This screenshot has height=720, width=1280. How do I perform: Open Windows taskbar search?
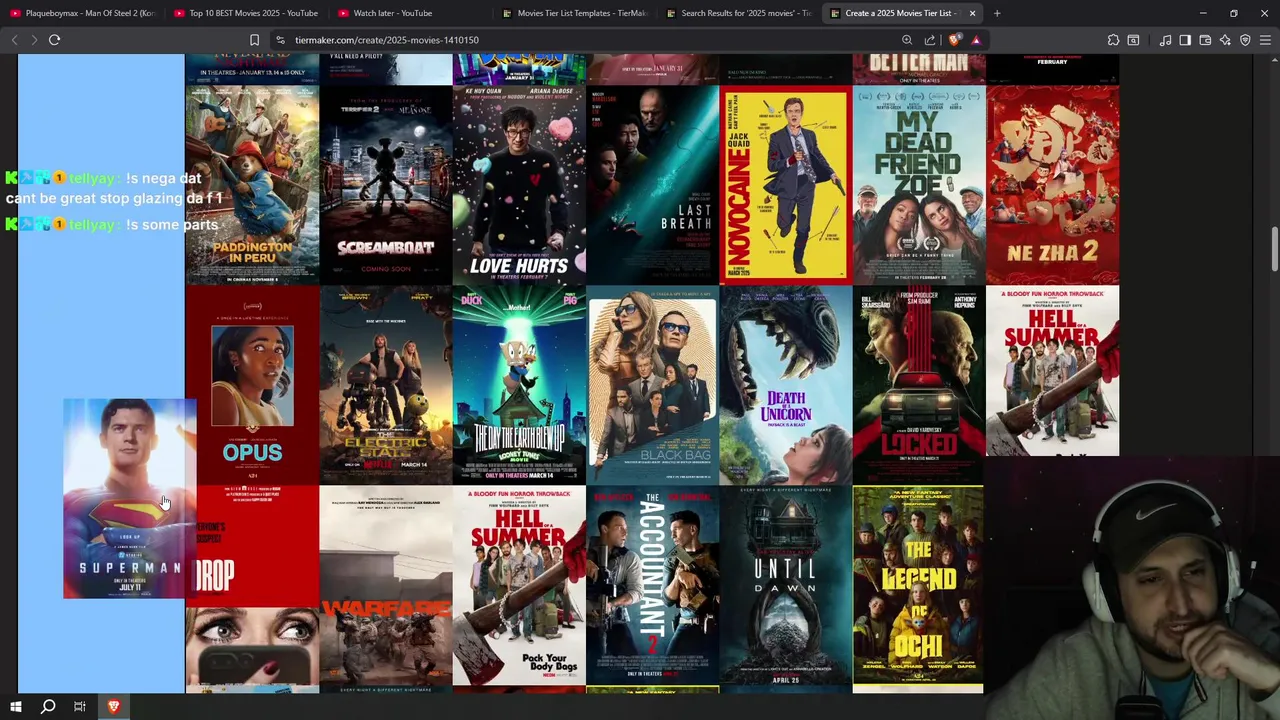[48, 707]
